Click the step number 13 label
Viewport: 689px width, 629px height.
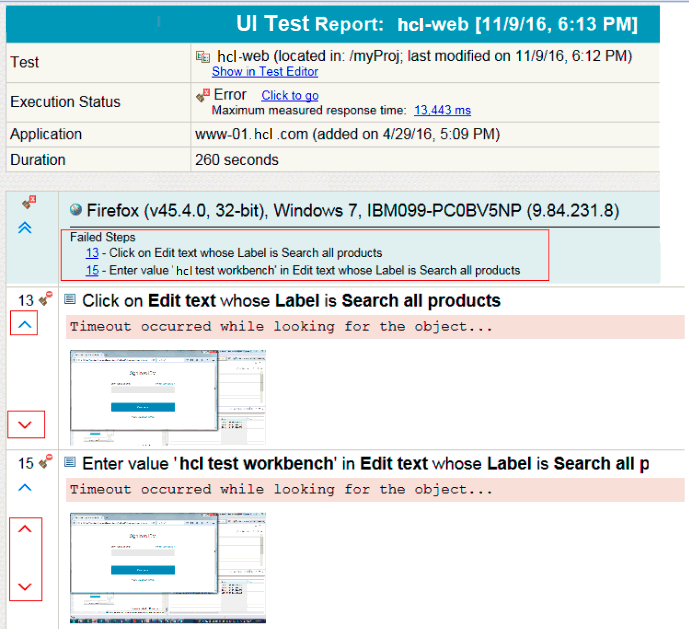click(x=25, y=301)
